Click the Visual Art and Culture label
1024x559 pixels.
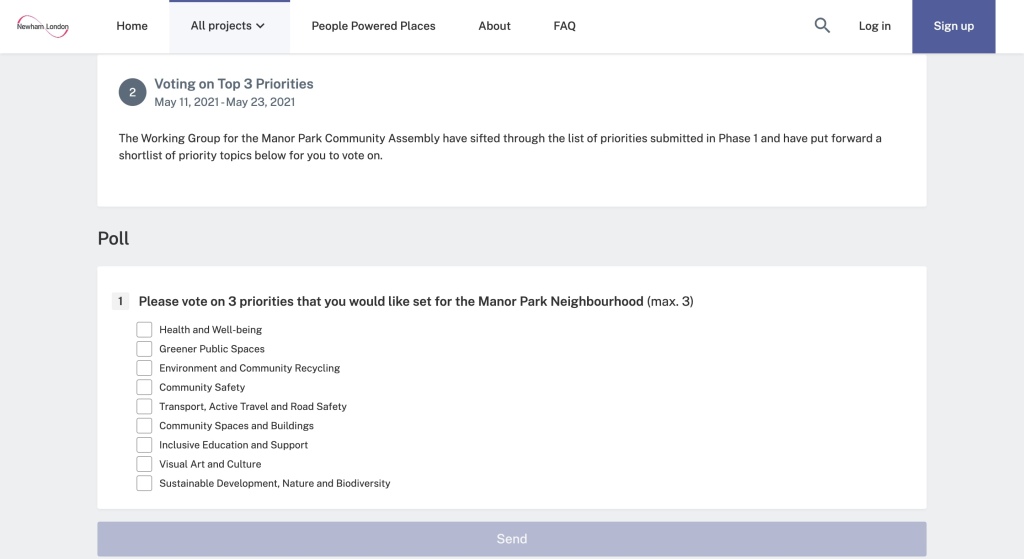point(210,464)
